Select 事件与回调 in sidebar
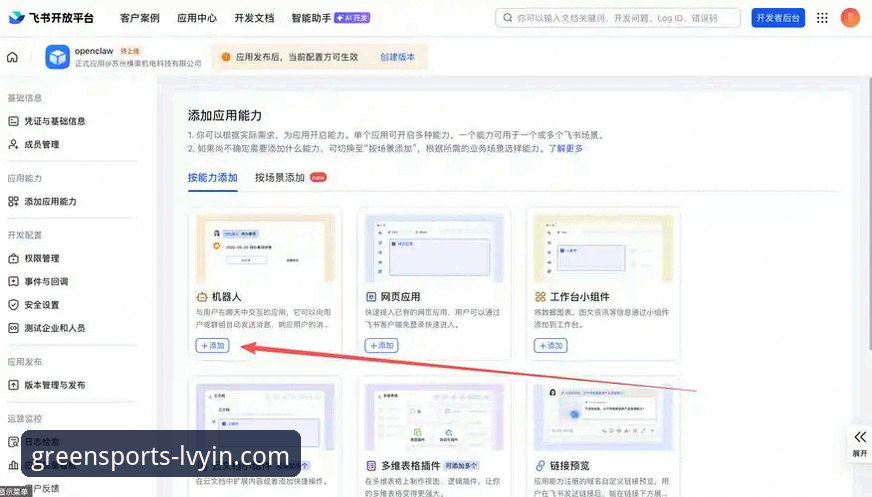 (x=46, y=282)
